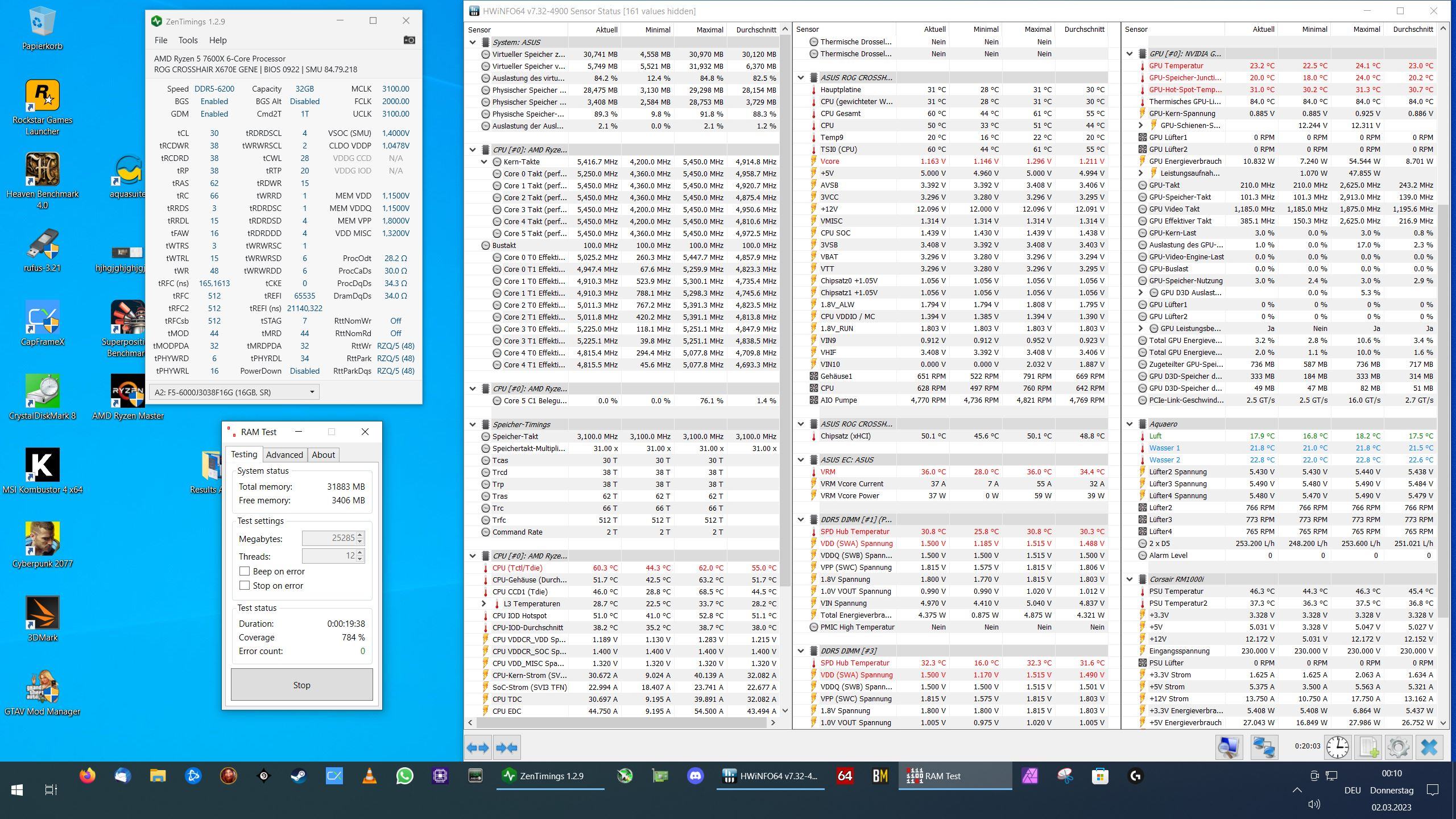Expand L3 Temperaturen tree item
This screenshot has width=1456, height=819.
pos(484,603)
